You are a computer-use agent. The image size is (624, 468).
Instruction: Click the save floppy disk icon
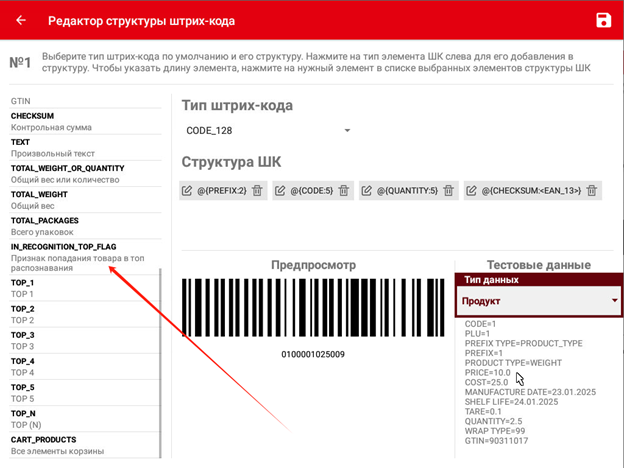pos(603,21)
